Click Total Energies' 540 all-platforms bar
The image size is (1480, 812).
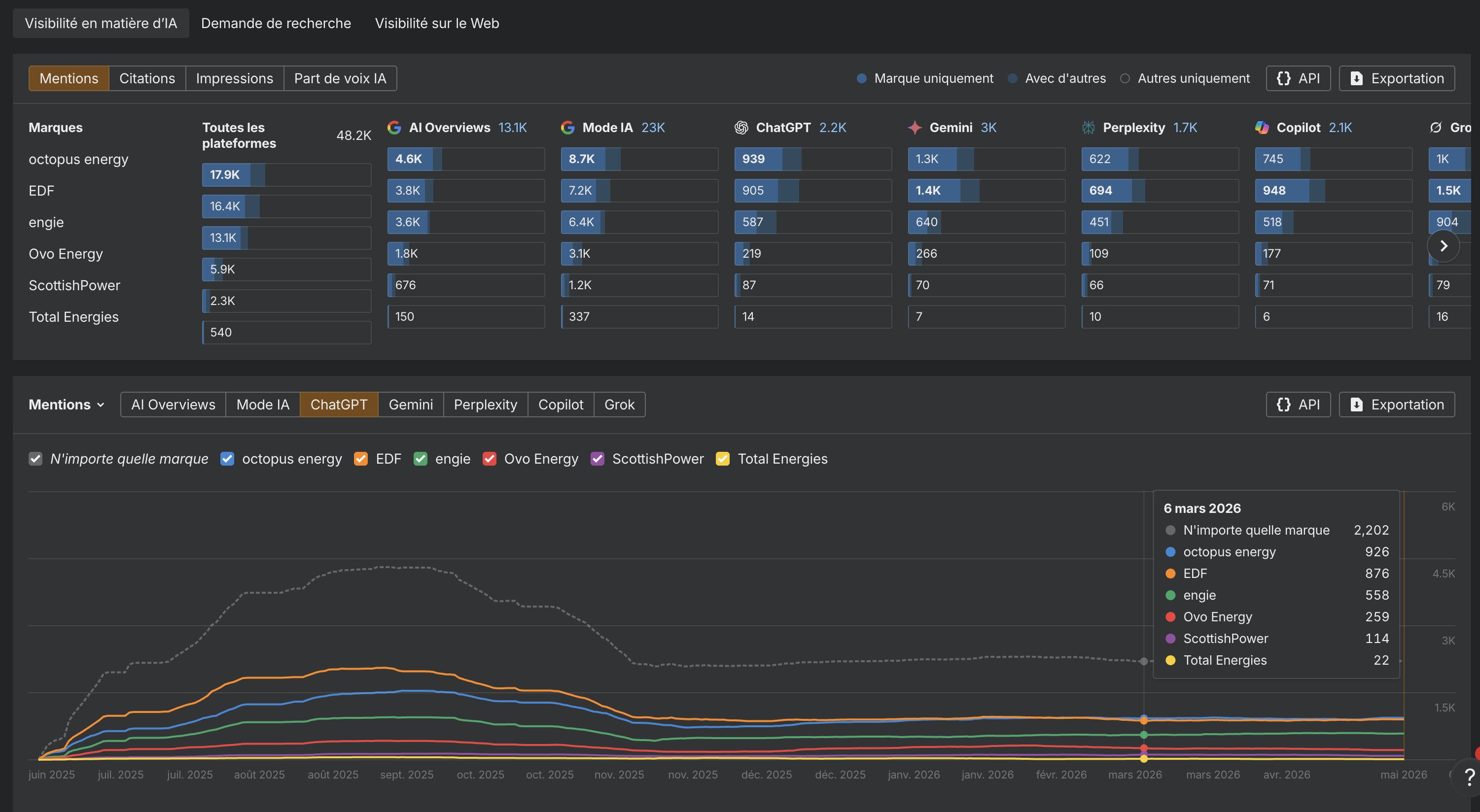(287, 333)
